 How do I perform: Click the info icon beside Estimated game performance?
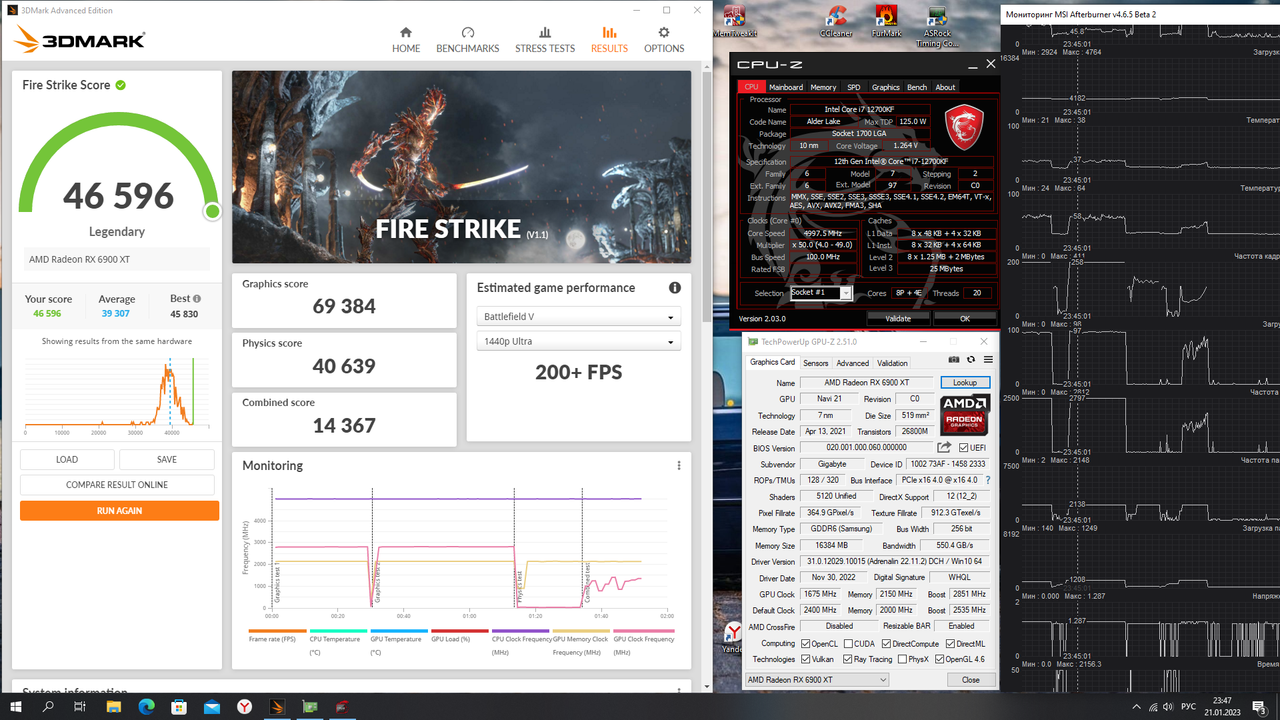tap(675, 288)
